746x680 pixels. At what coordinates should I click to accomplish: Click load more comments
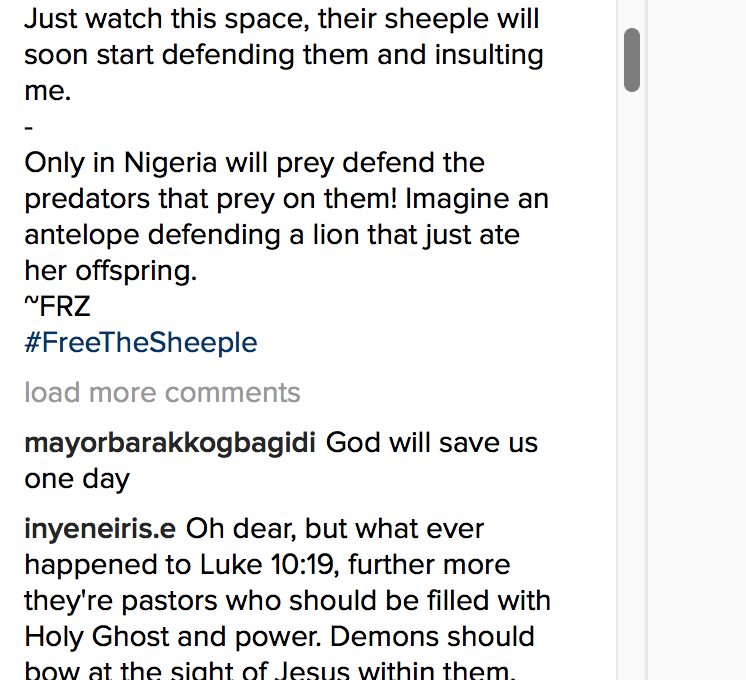(x=162, y=392)
